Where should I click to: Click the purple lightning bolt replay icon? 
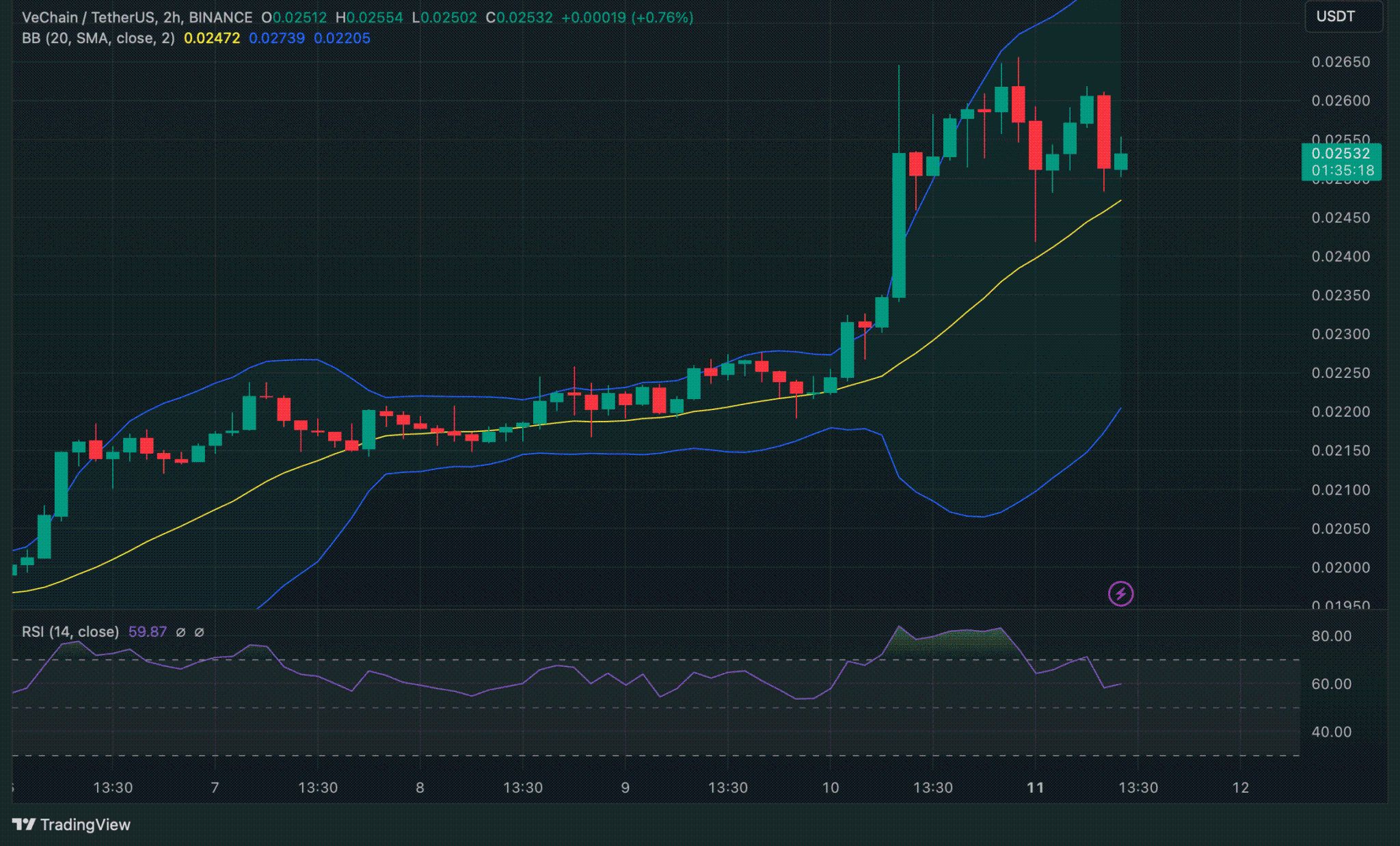click(1120, 593)
